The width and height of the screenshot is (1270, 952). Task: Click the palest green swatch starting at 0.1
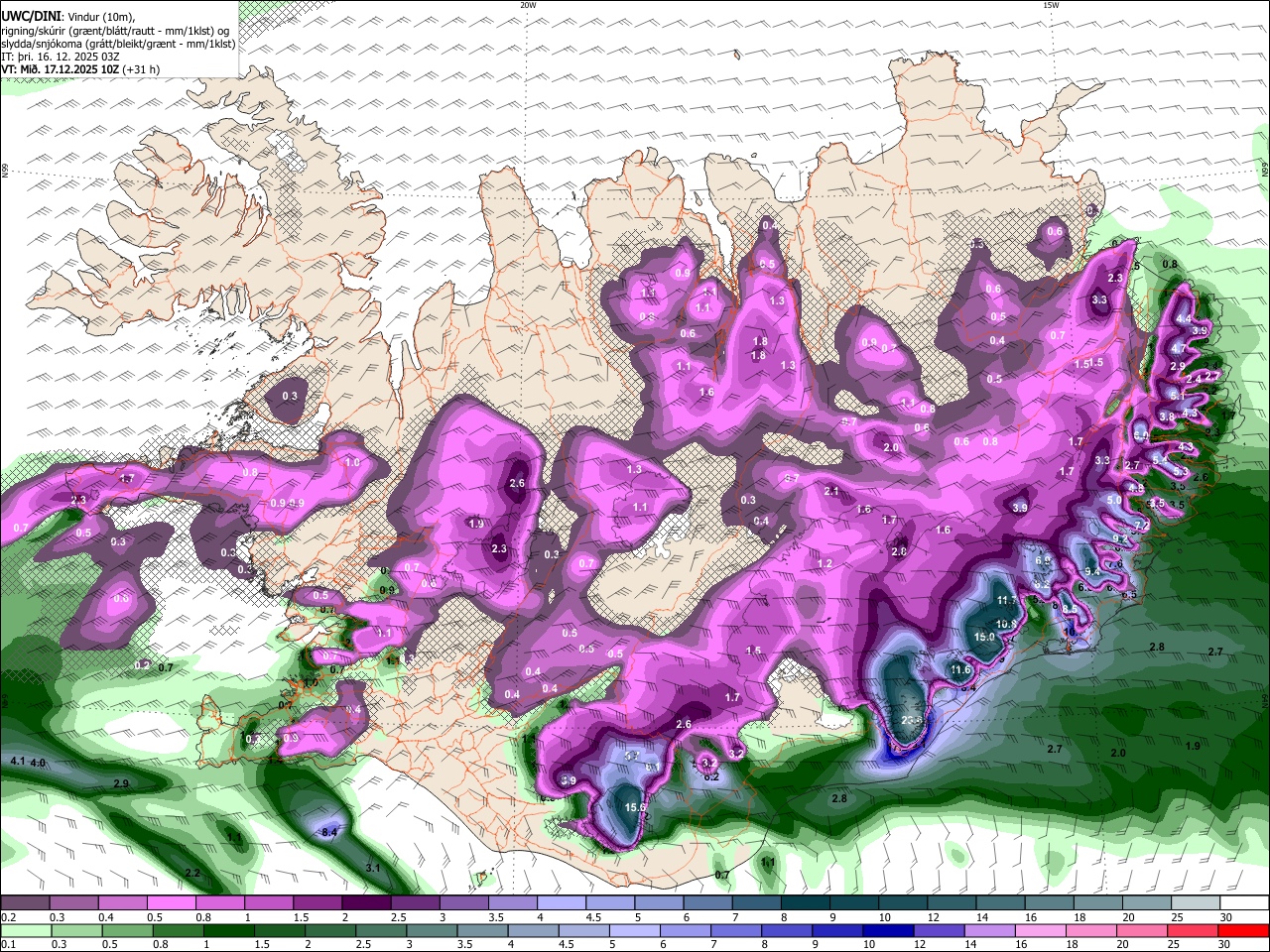coord(26,930)
